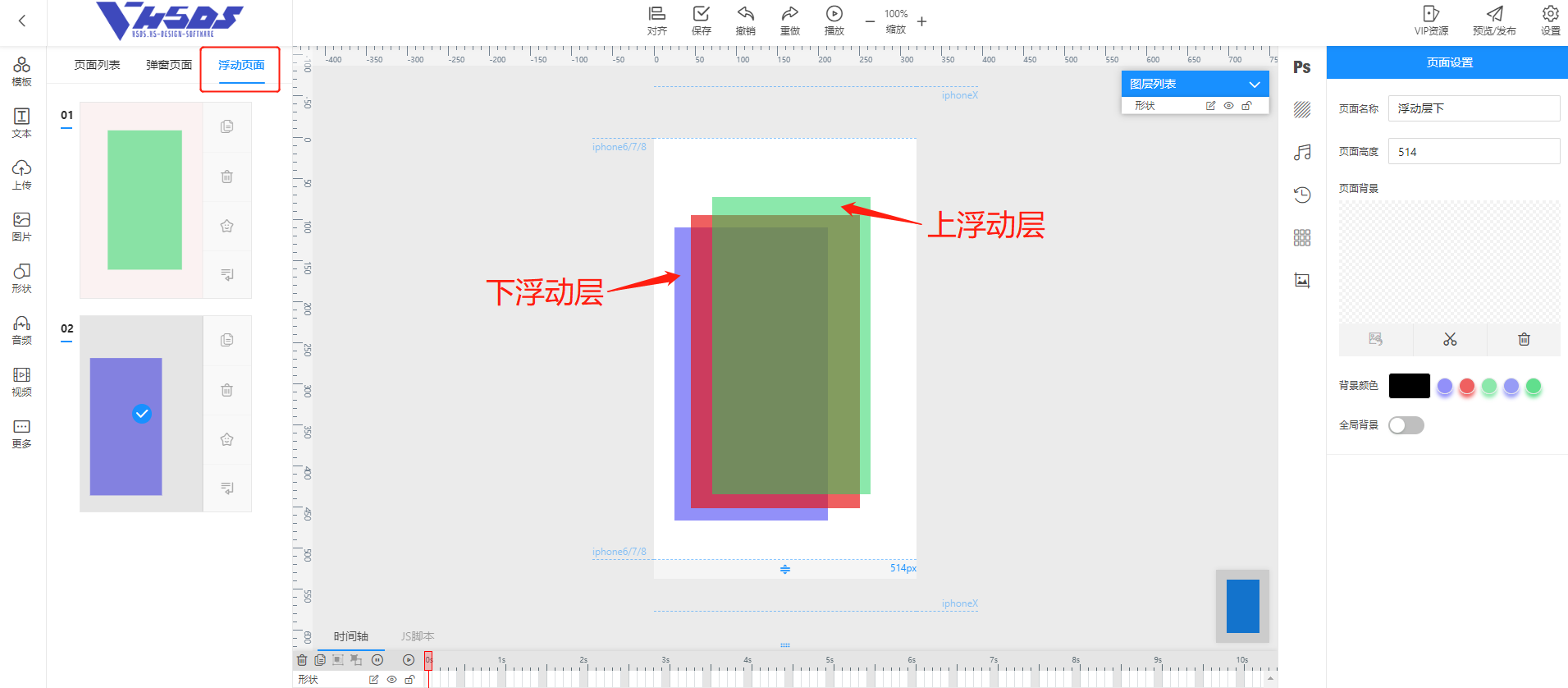1568x688 pixels.
Task: Open the 视频 video tool
Action: [x=22, y=382]
